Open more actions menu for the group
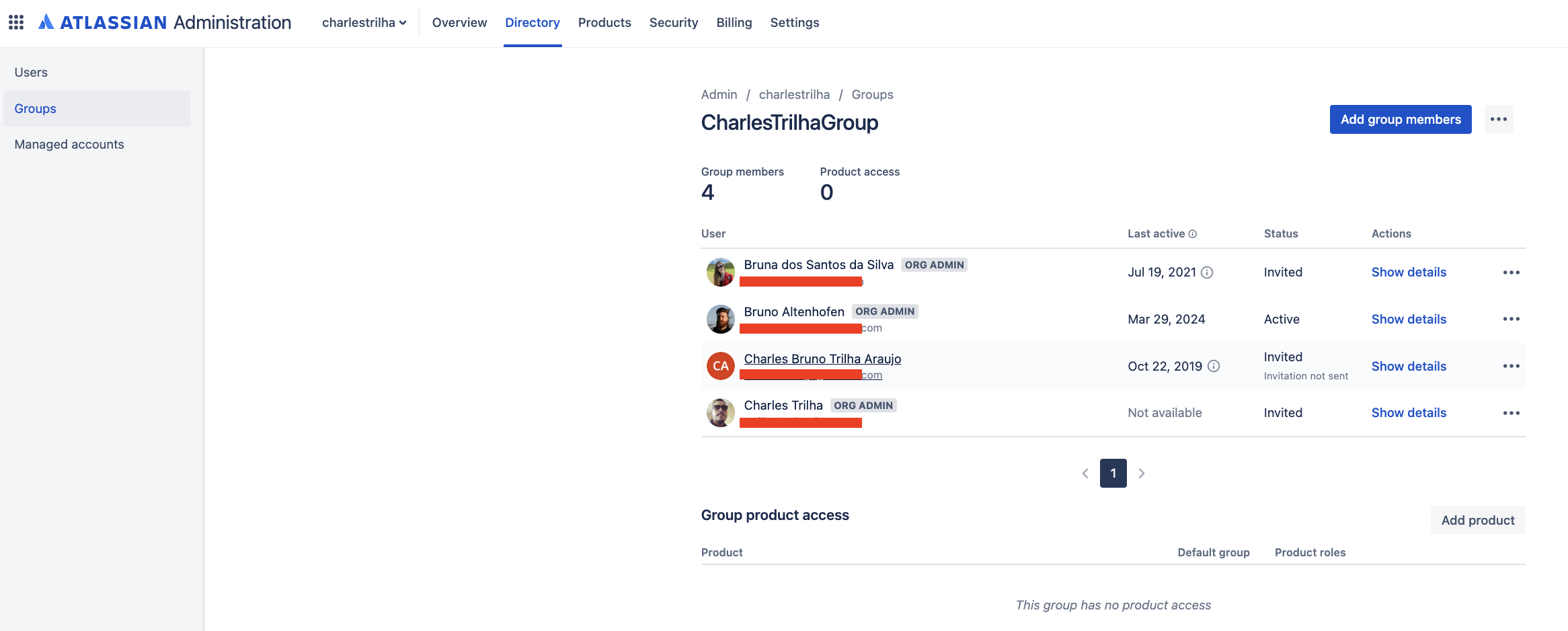Screen dimensions: 1568x631 (1498, 119)
